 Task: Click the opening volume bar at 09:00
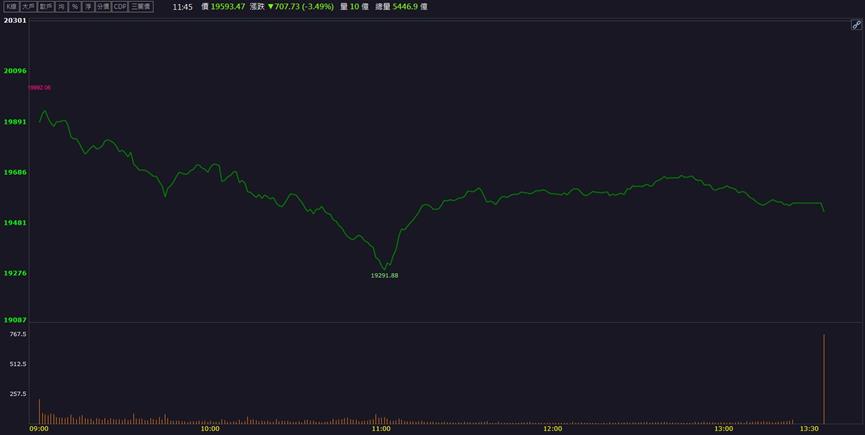tap(39, 411)
